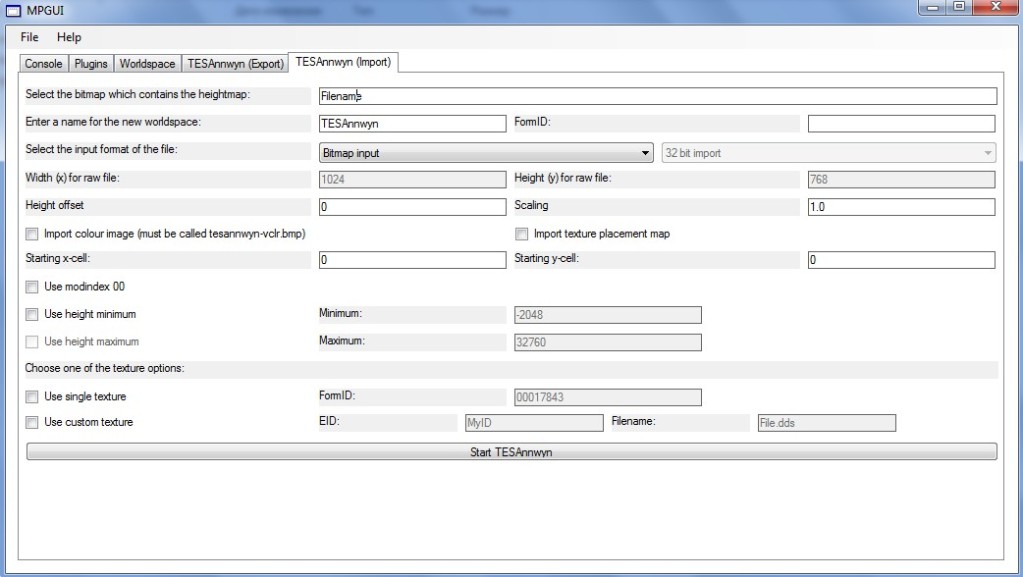This screenshot has width=1023, height=577.
Task: Click the Maximum height field showing 32760
Action: (607, 342)
